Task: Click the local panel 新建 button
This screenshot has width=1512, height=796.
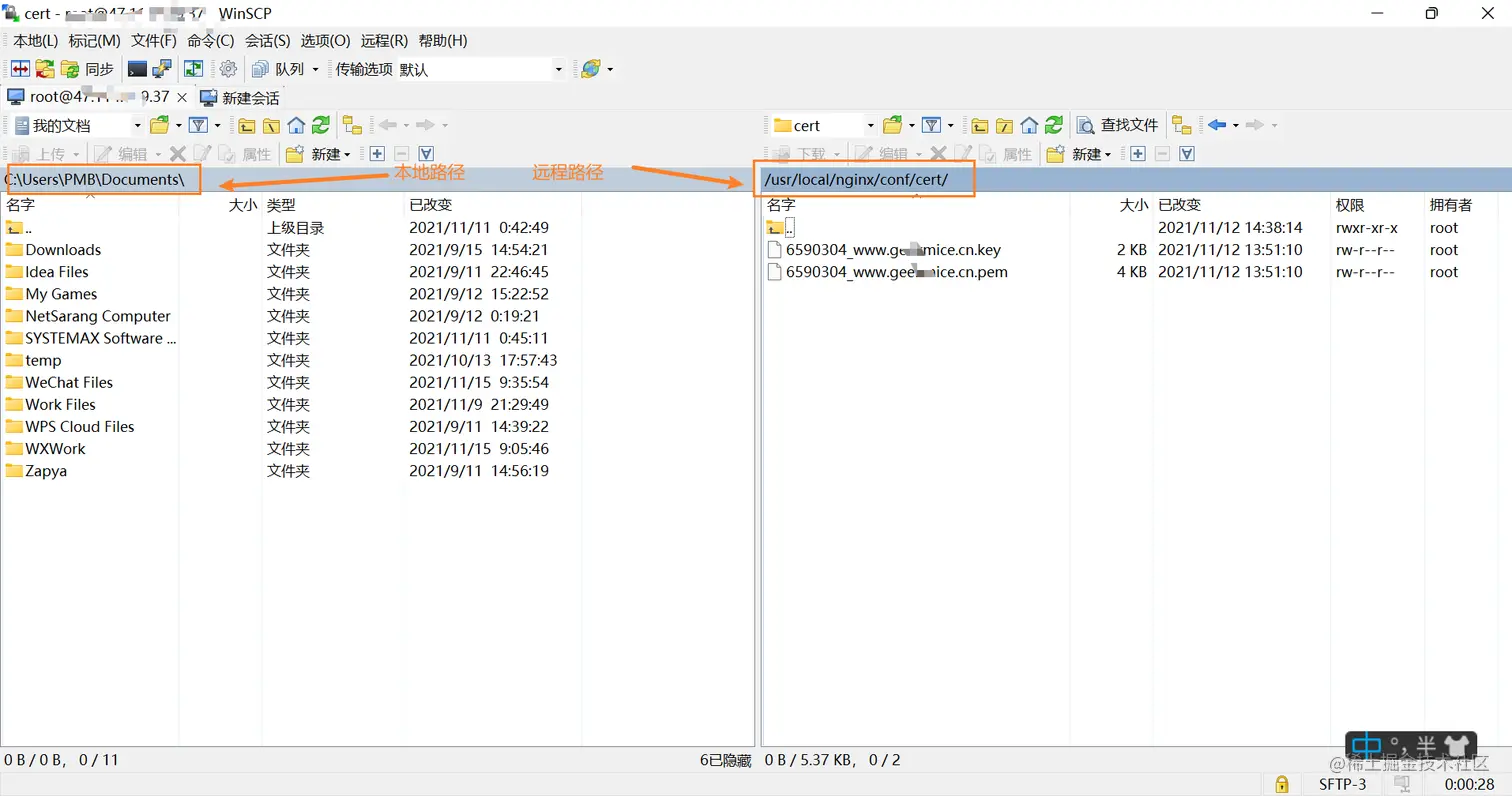Action: 318,154
